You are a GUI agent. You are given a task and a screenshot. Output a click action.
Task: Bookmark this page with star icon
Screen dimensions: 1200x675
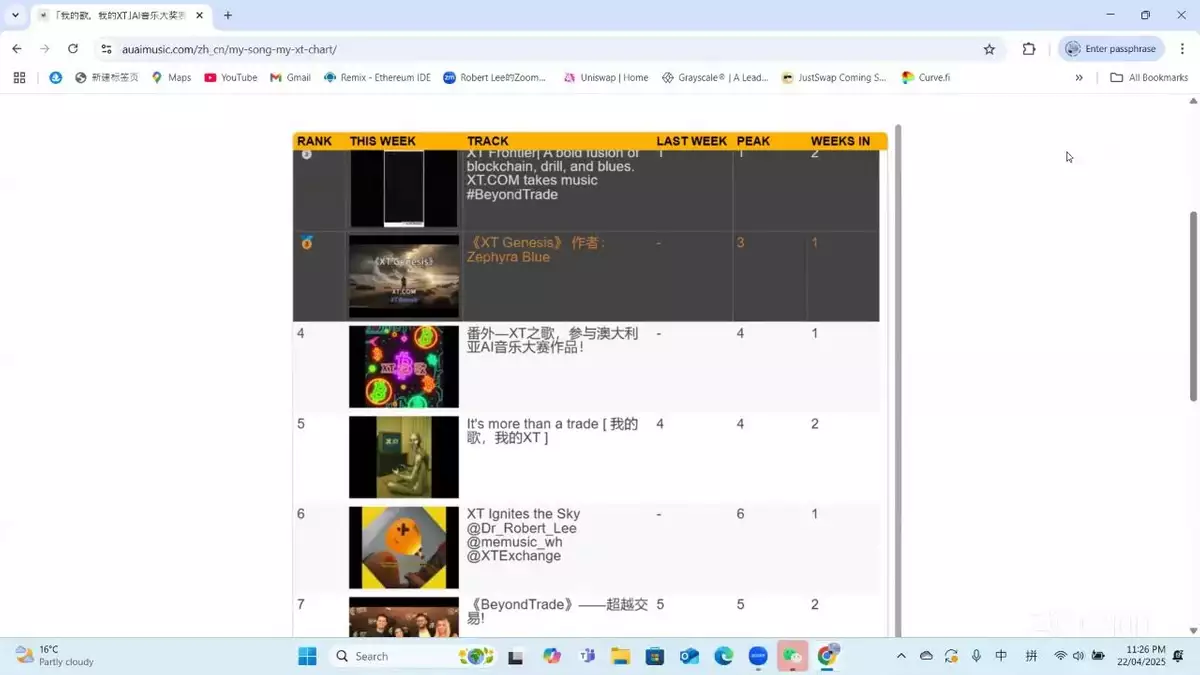[x=989, y=49]
